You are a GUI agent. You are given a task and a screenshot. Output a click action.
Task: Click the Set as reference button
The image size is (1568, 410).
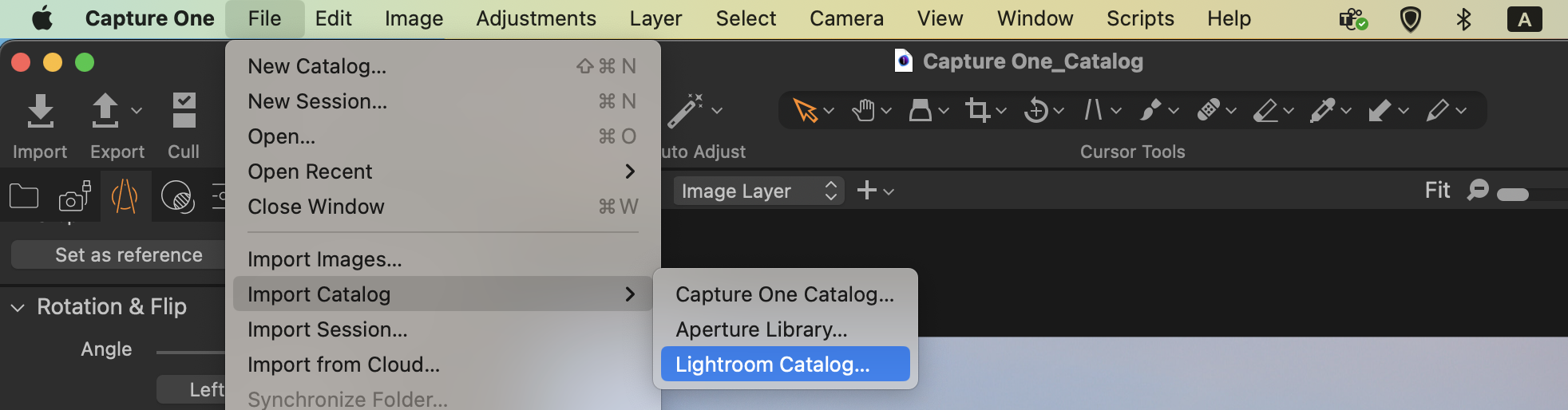tap(128, 255)
